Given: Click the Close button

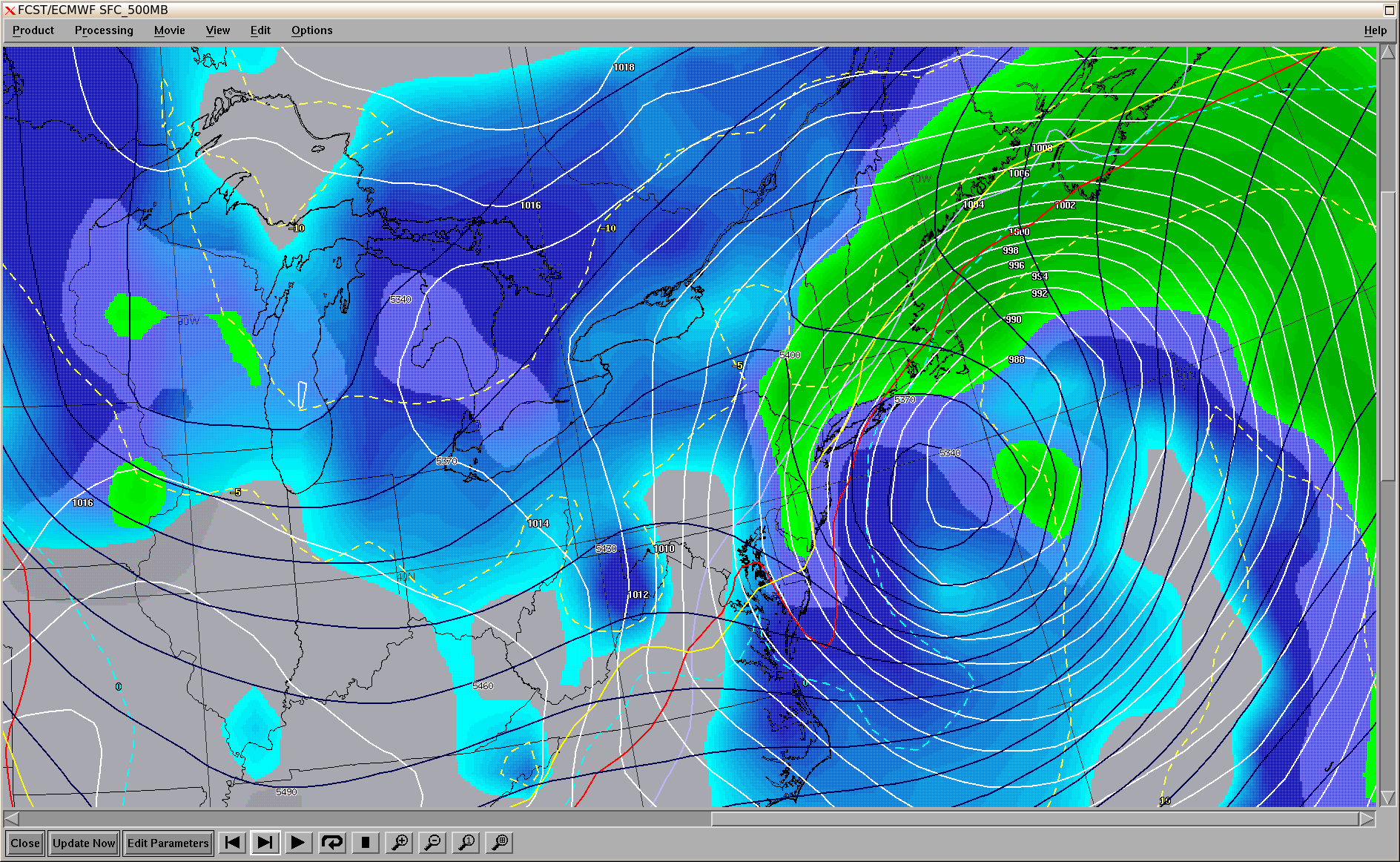Looking at the screenshot, I should [x=25, y=843].
